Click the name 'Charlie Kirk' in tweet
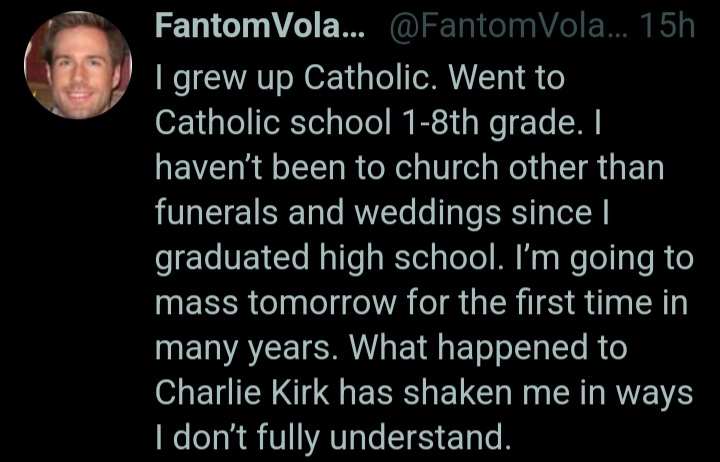This screenshot has width=720, height=462. pos(242,392)
